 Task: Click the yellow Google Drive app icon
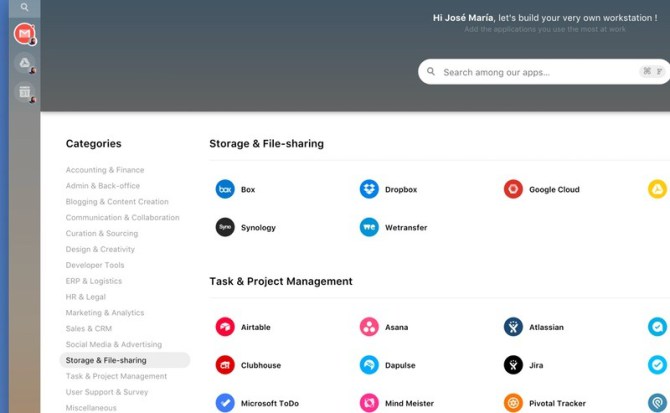pos(657,189)
